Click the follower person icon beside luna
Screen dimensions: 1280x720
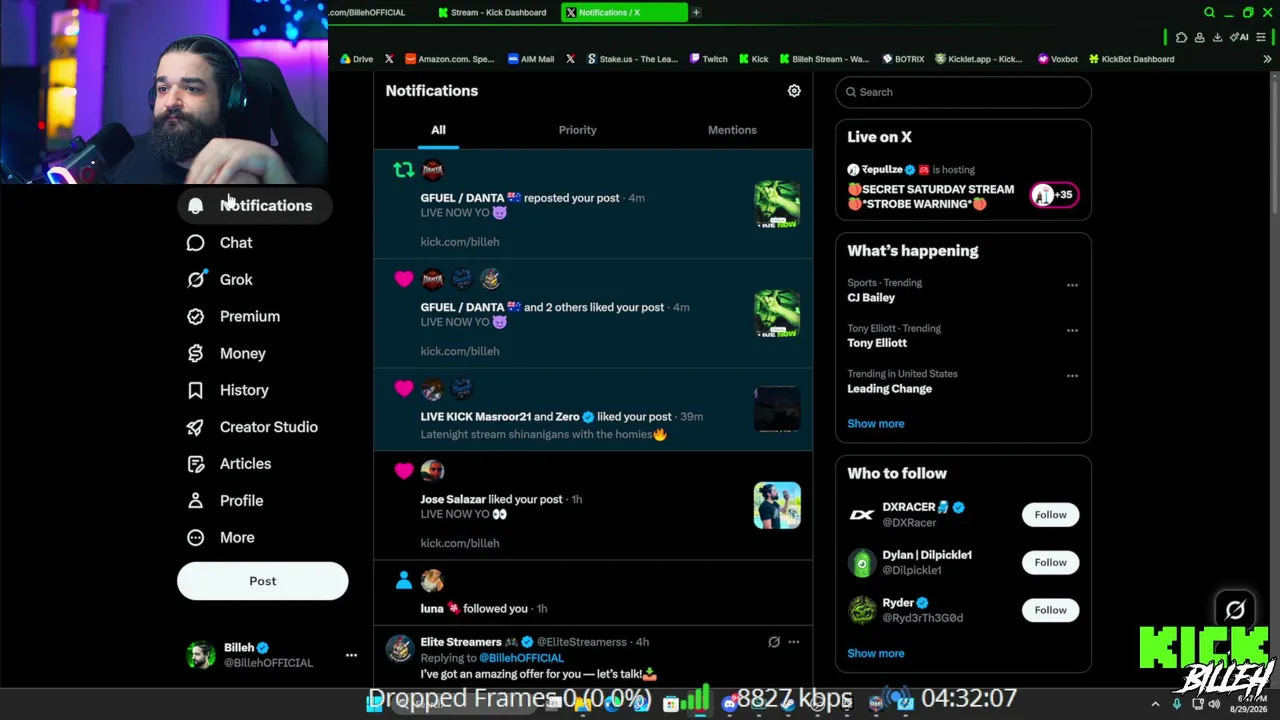point(403,580)
